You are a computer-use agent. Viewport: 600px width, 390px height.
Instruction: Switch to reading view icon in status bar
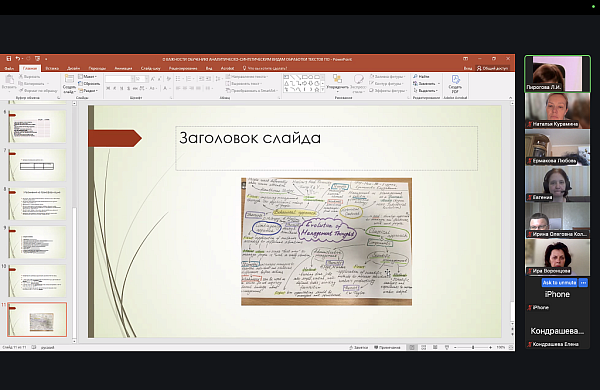[435, 348]
